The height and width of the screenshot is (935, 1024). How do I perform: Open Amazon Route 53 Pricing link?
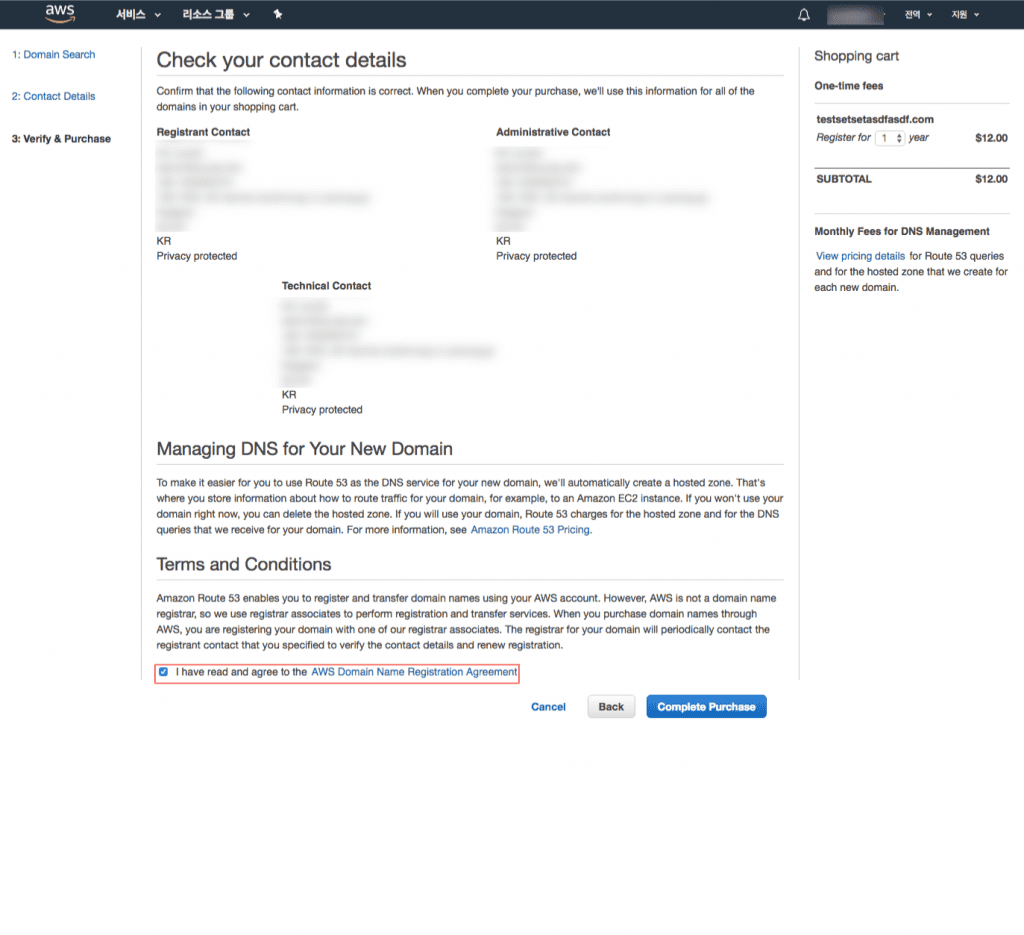coord(531,530)
